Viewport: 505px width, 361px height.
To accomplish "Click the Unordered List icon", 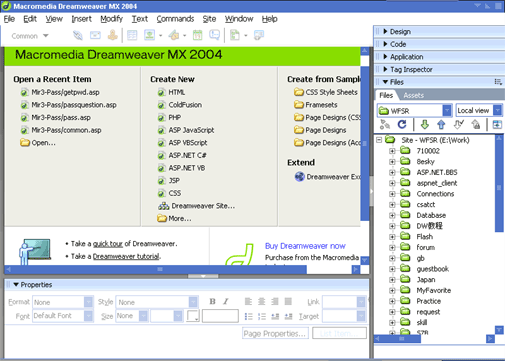I will point(249,316).
